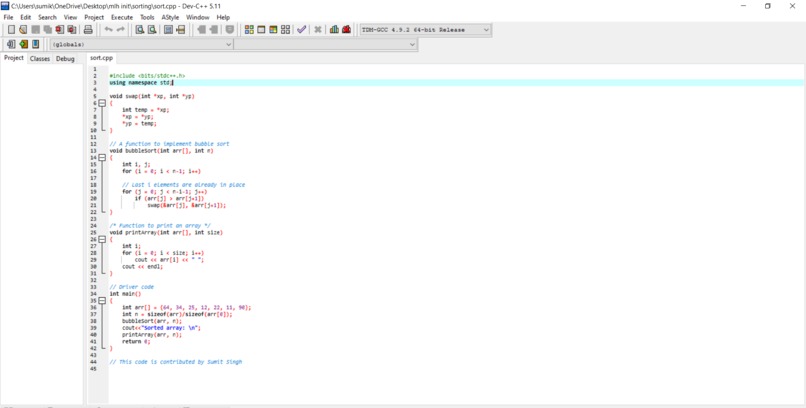This screenshot has height=408, width=806.
Task: Open the AStyle menu
Action: click(170, 17)
